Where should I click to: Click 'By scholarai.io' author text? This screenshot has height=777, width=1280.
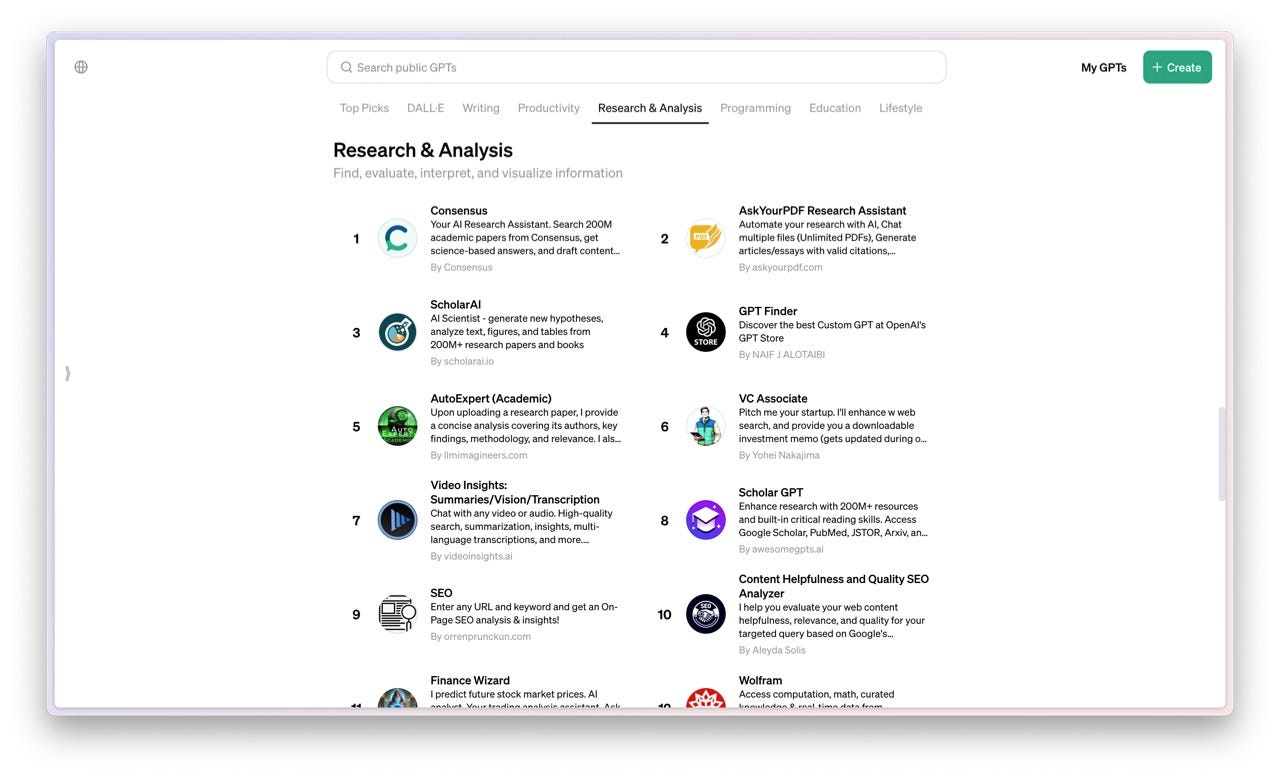coord(462,361)
